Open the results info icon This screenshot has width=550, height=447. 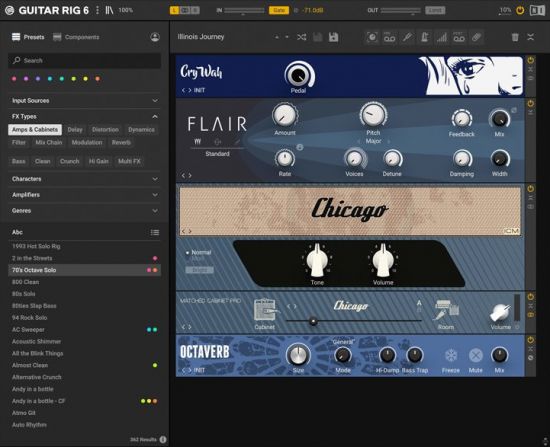coord(163,439)
